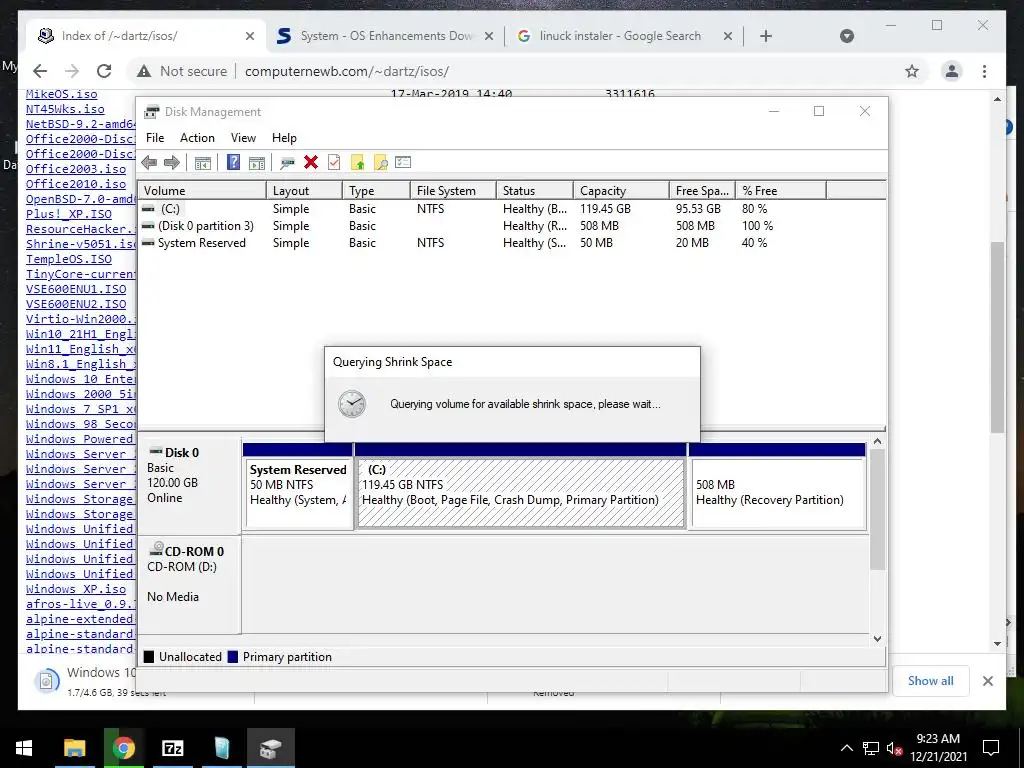Screen dimensions: 1024x768
Task: Open the Chrome tab search dropdown arrow
Action: 846,36
